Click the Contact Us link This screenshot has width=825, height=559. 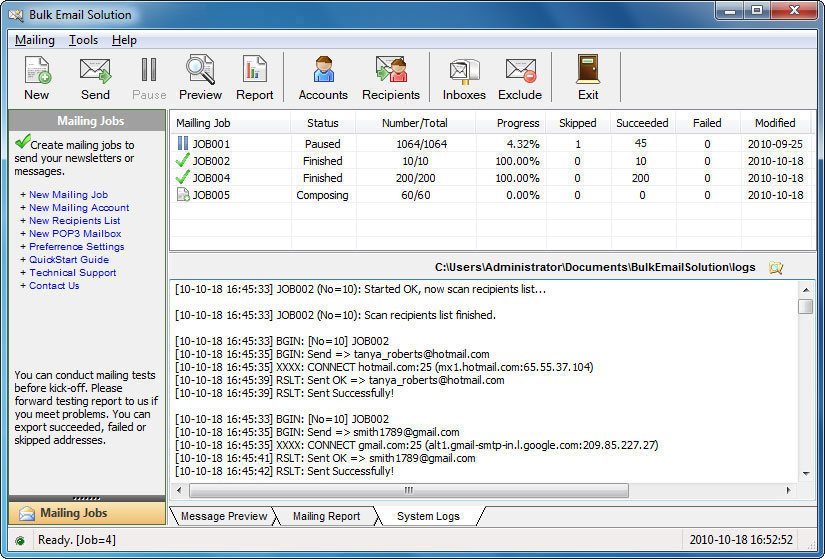(x=54, y=285)
